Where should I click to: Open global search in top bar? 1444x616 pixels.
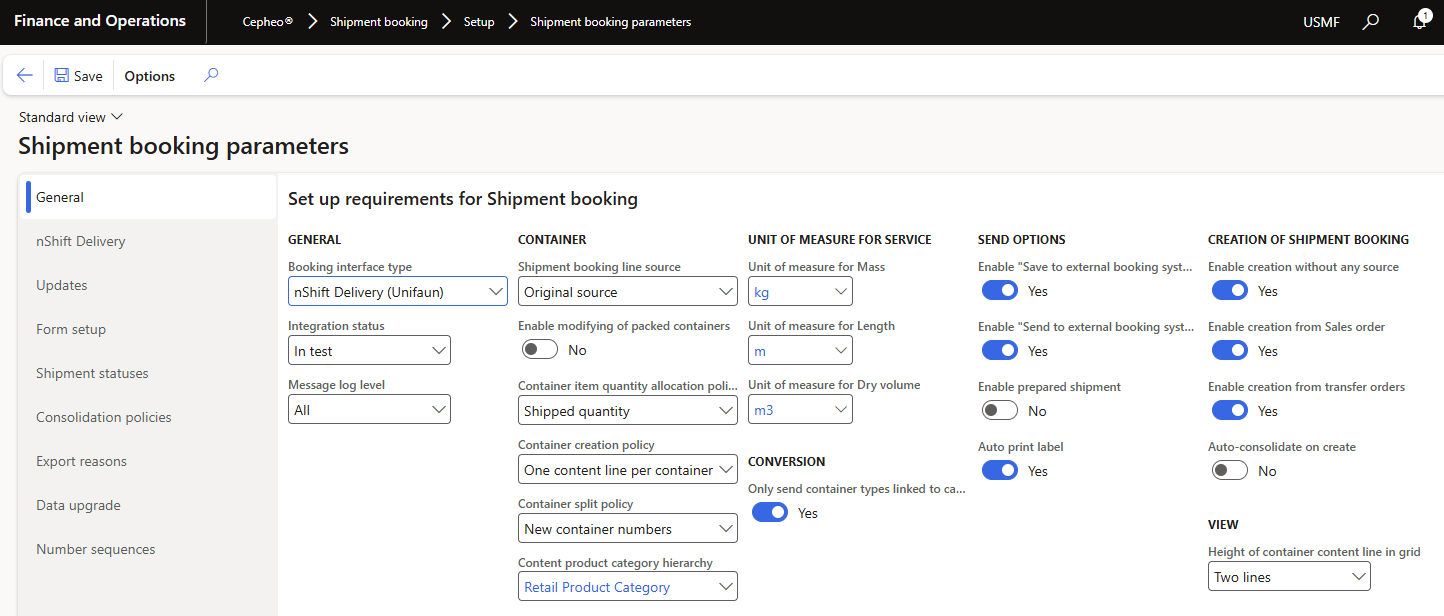1371,21
